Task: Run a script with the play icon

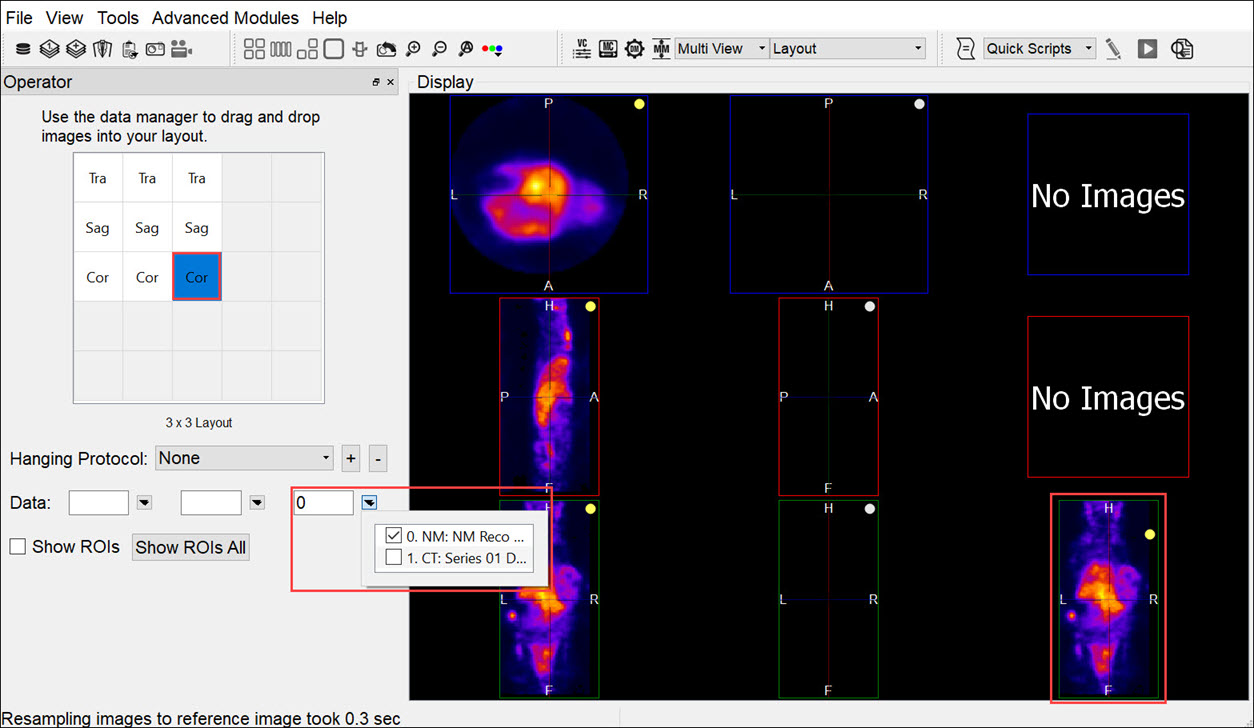Action: tap(1147, 48)
